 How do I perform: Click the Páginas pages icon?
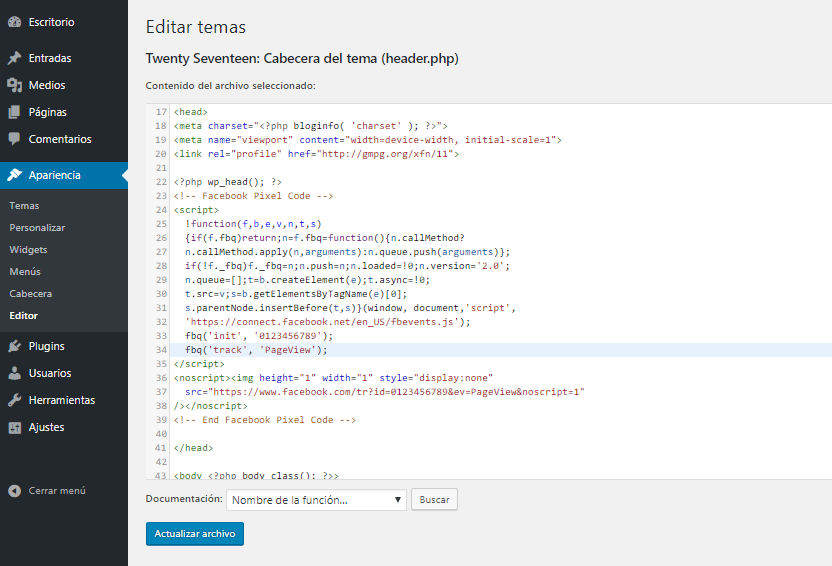(x=15, y=112)
